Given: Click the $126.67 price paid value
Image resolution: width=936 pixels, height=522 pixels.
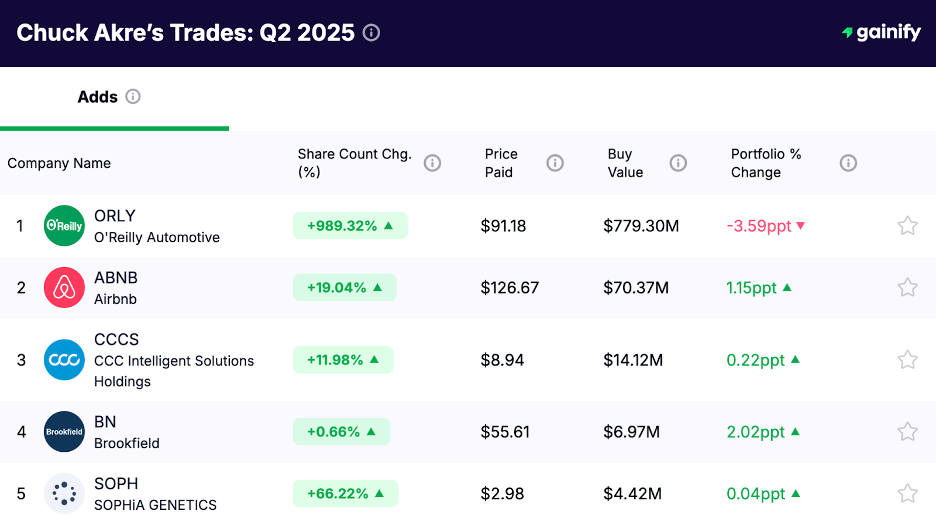Looking at the screenshot, I should point(510,288).
